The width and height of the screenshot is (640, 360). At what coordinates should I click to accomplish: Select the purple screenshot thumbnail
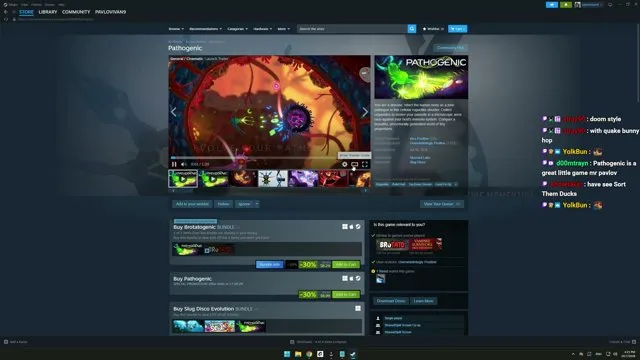303,179
